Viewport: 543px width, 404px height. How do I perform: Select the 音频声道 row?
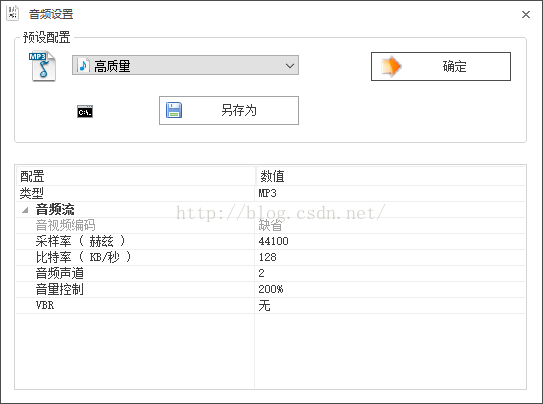tap(270, 273)
